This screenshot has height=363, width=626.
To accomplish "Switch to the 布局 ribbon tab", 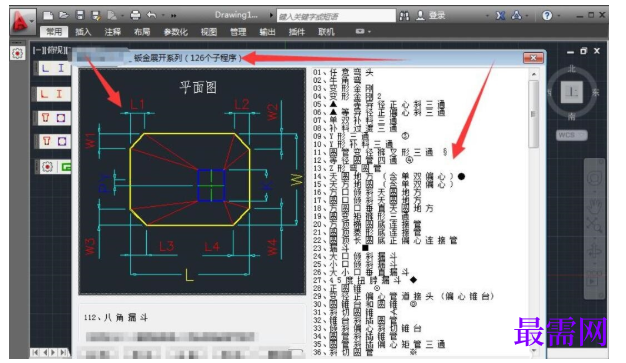I will [142, 32].
